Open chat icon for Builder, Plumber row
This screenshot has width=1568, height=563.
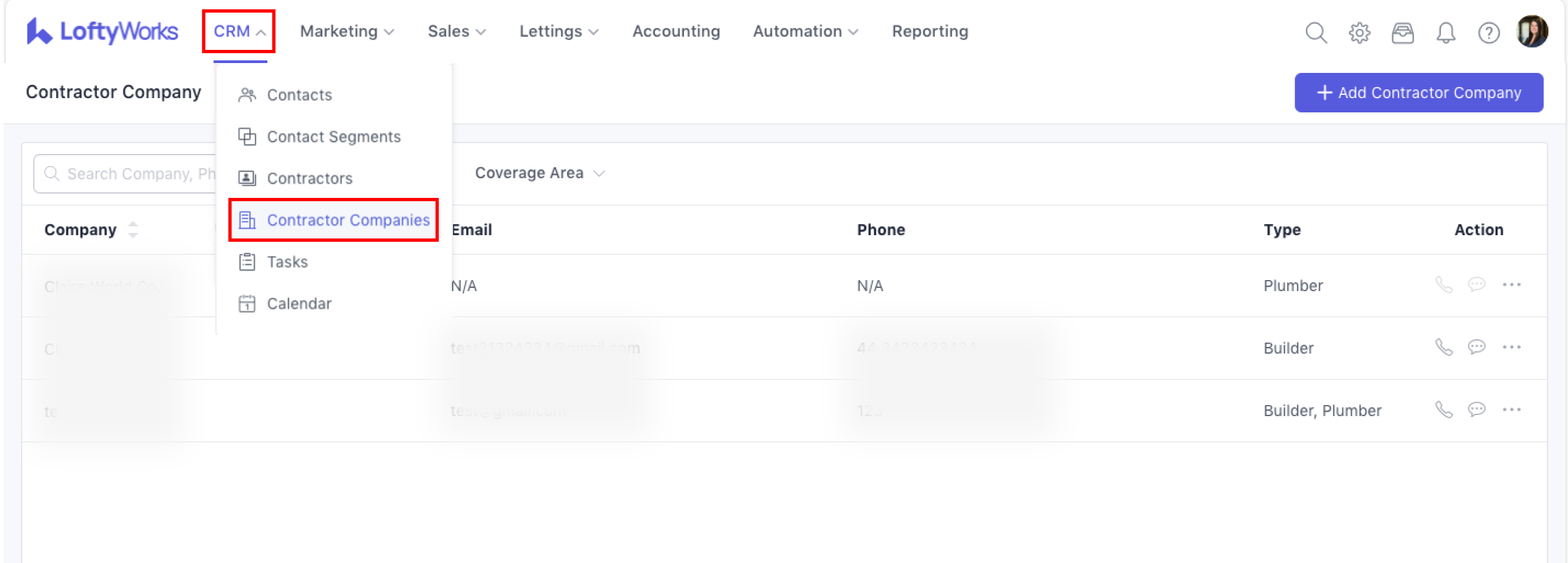point(1476,409)
